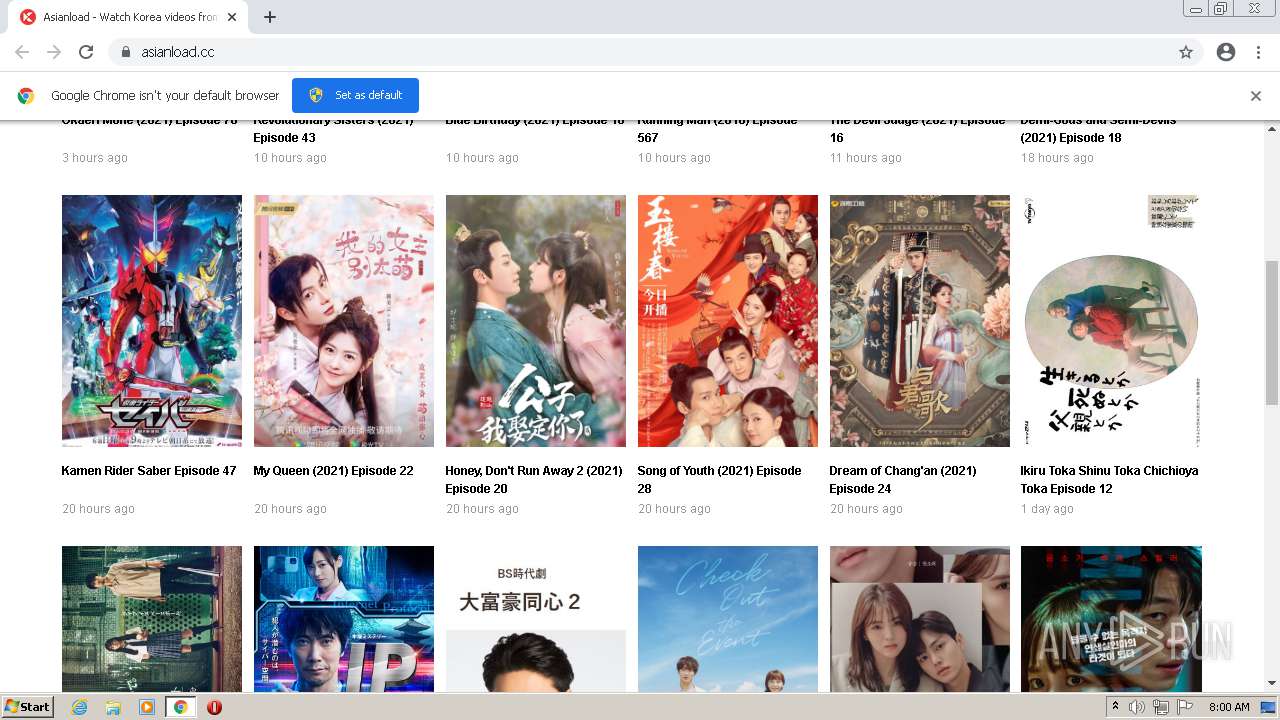Switch to Chrome in the taskbar
The height and width of the screenshot is (720, 1280).
(181, 707)
